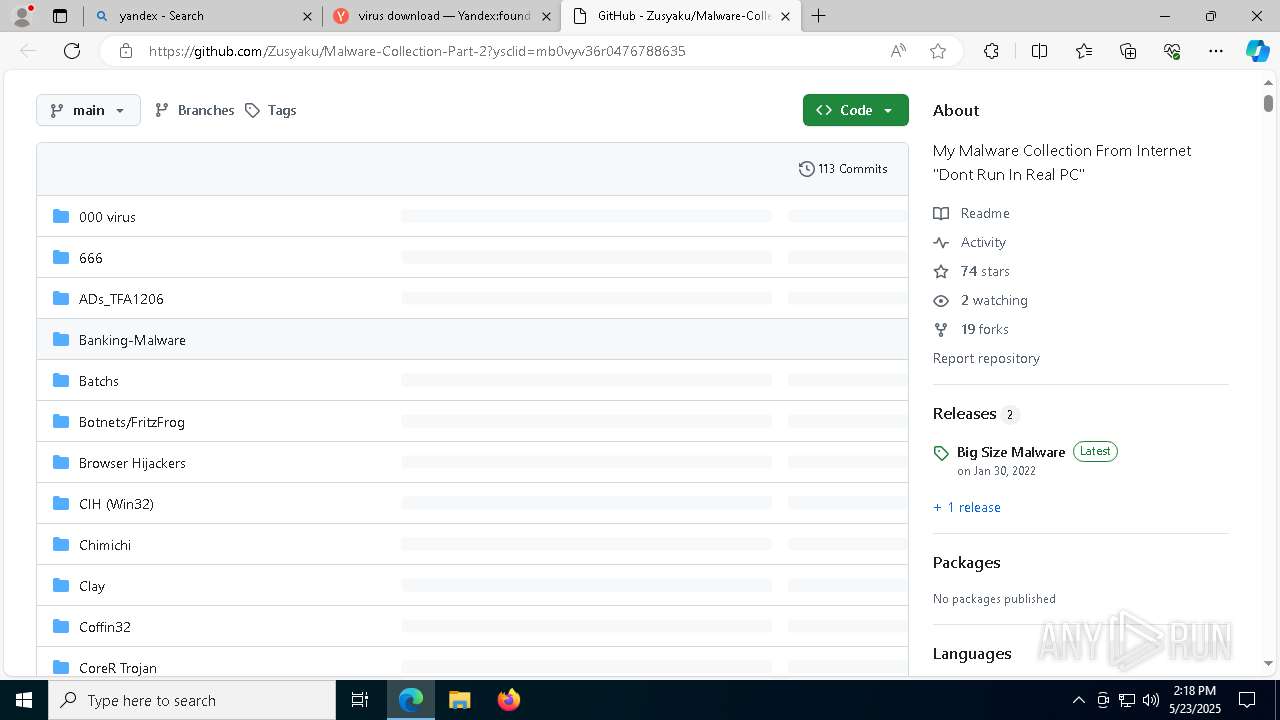Switch to virus download Yandex tab
This screenshot has width=1280, height=720.
point(444,16)
